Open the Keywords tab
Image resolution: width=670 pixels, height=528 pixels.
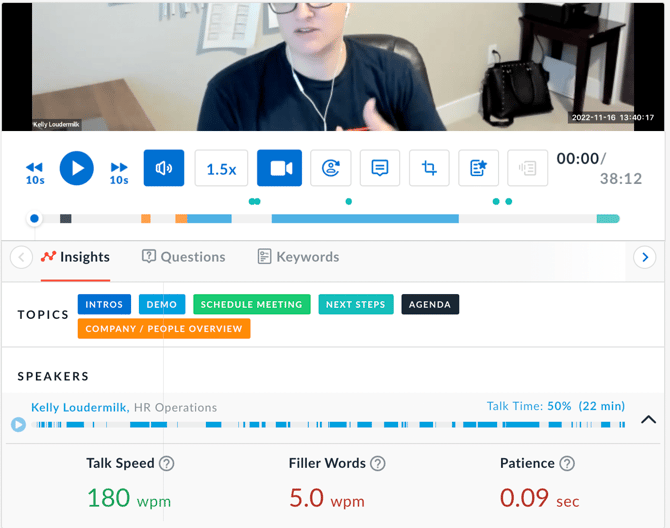(298, 257)
